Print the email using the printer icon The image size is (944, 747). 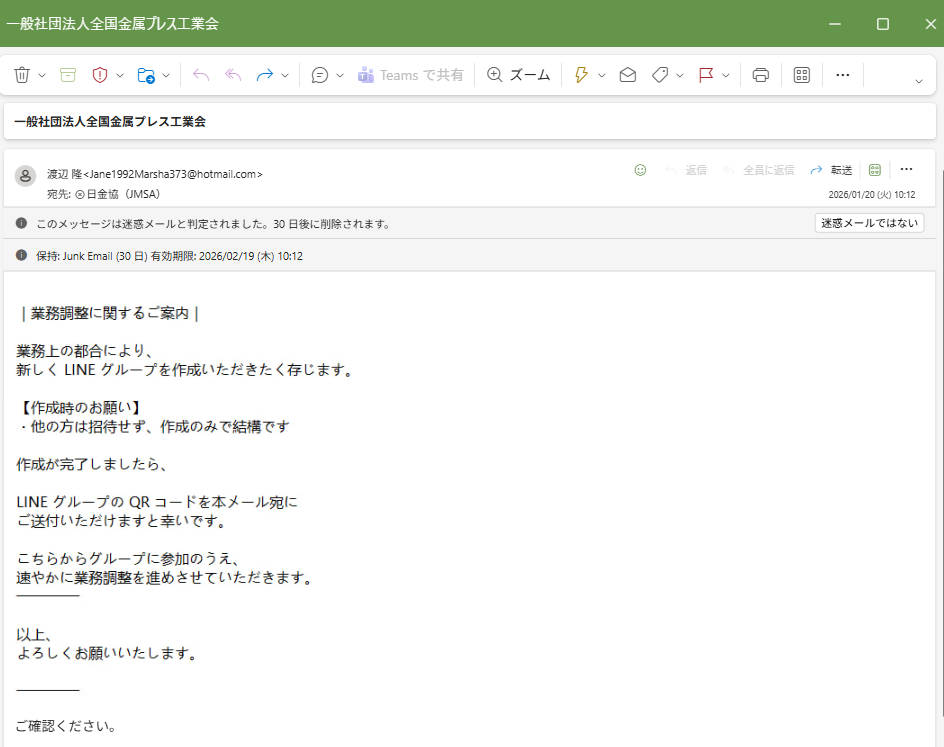[x=761, y=75]
